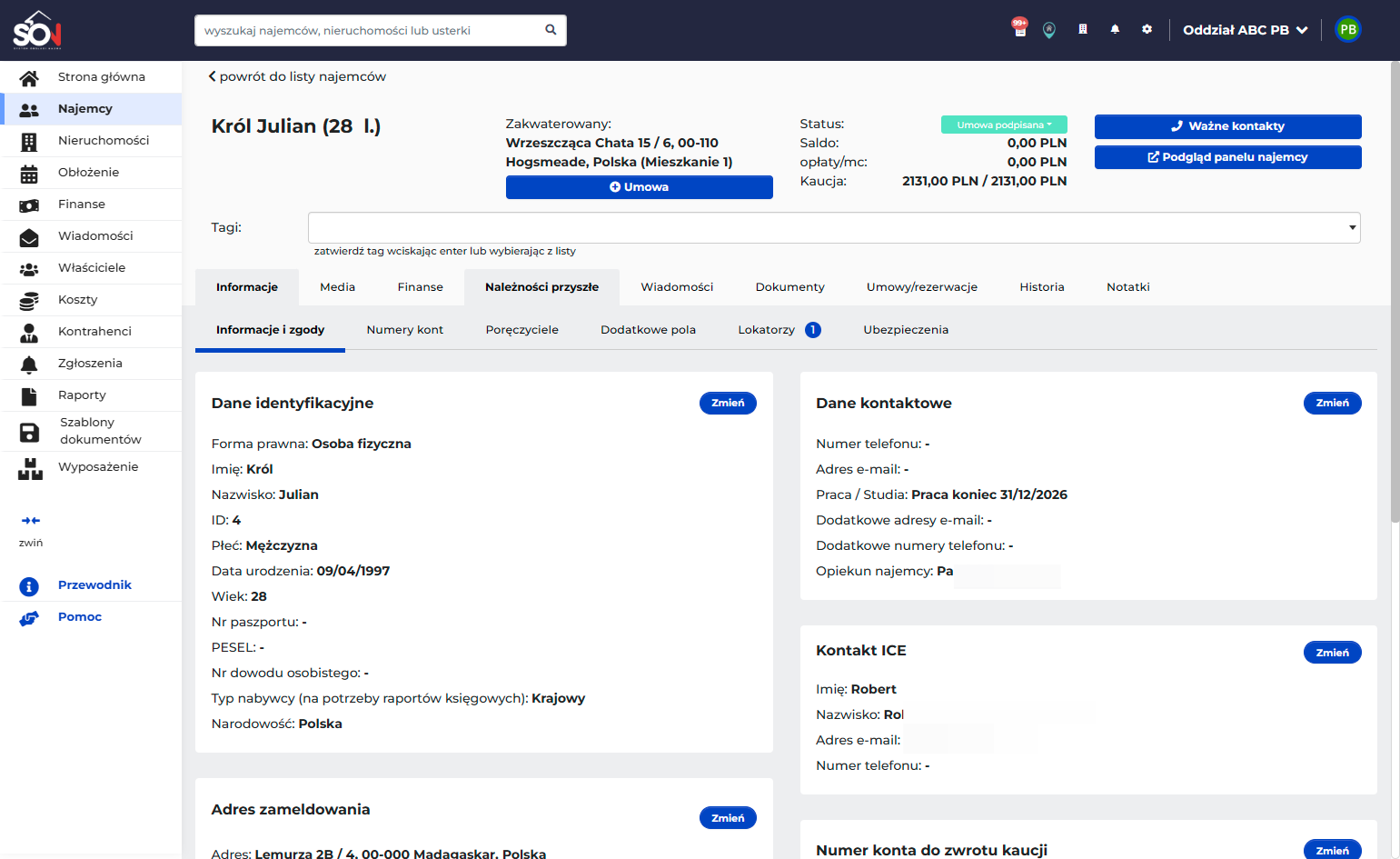The height and width of the screenshot is (859, 1400).
Task: Click the Pomoc link
Action: [x=80, y=617]
